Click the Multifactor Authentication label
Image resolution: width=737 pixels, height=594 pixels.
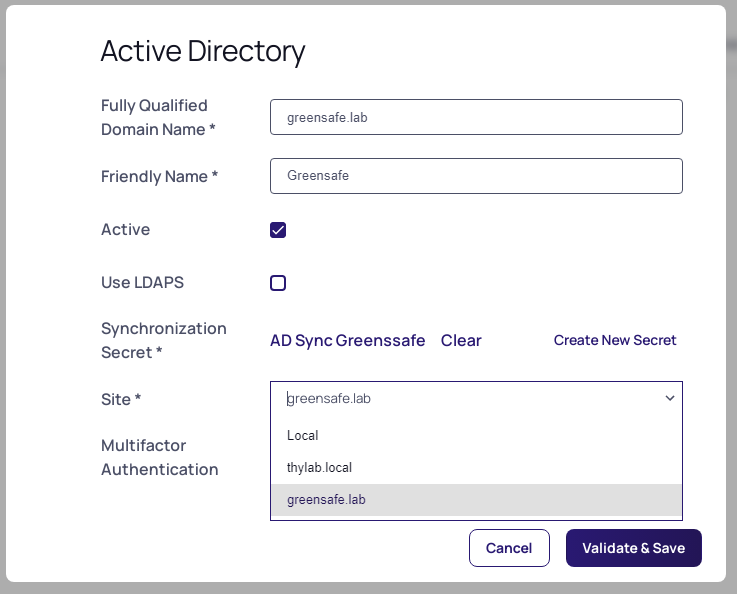[x=159, y=457]
